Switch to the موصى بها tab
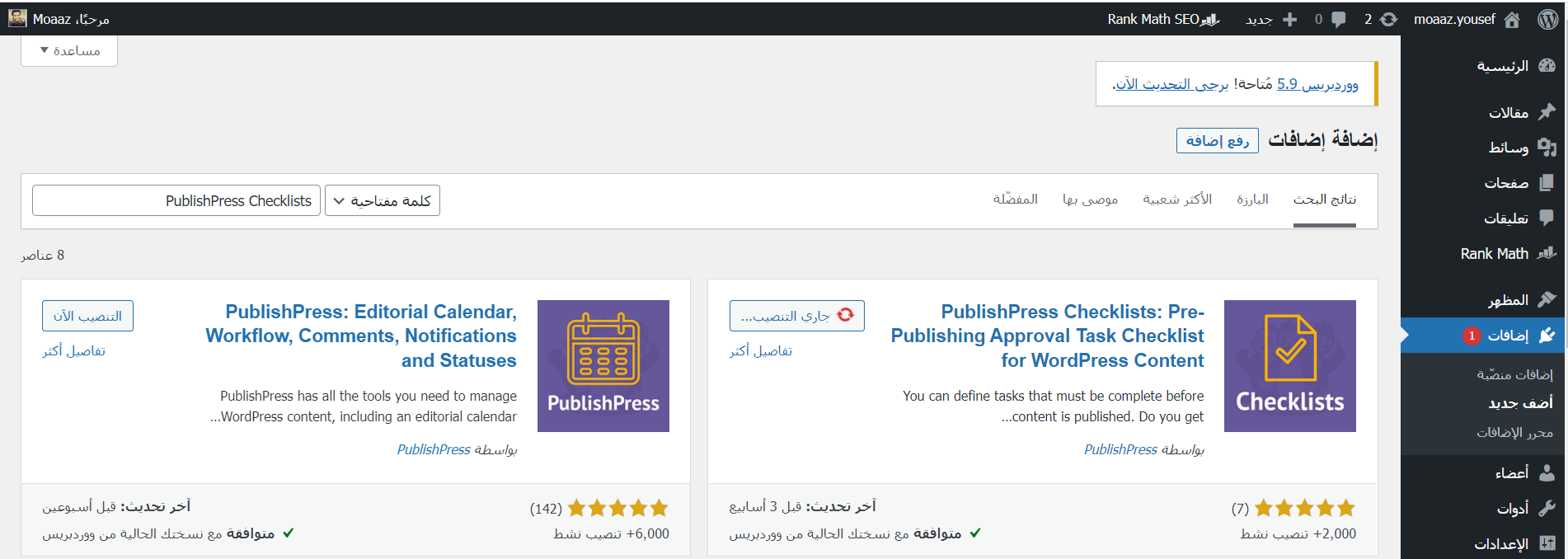1568x559 pixels. (x=1090, y=200)
